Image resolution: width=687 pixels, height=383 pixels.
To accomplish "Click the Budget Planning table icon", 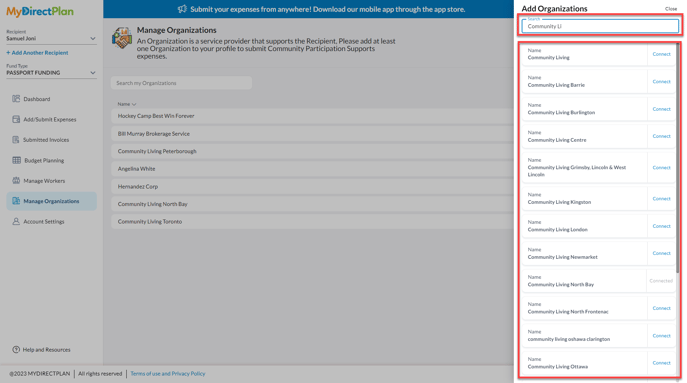I will [x=17, y=160].
